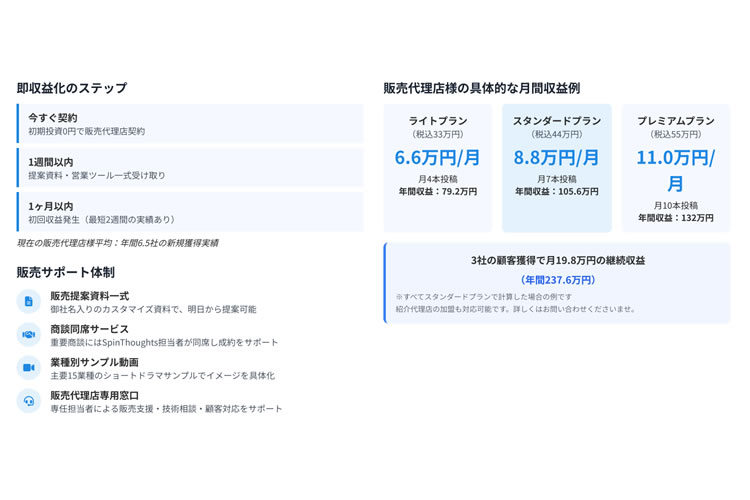750x500 pixels.
Task: Click the 8.8万円/月 price
Action: pyautogui.click(x=557, y=157)
